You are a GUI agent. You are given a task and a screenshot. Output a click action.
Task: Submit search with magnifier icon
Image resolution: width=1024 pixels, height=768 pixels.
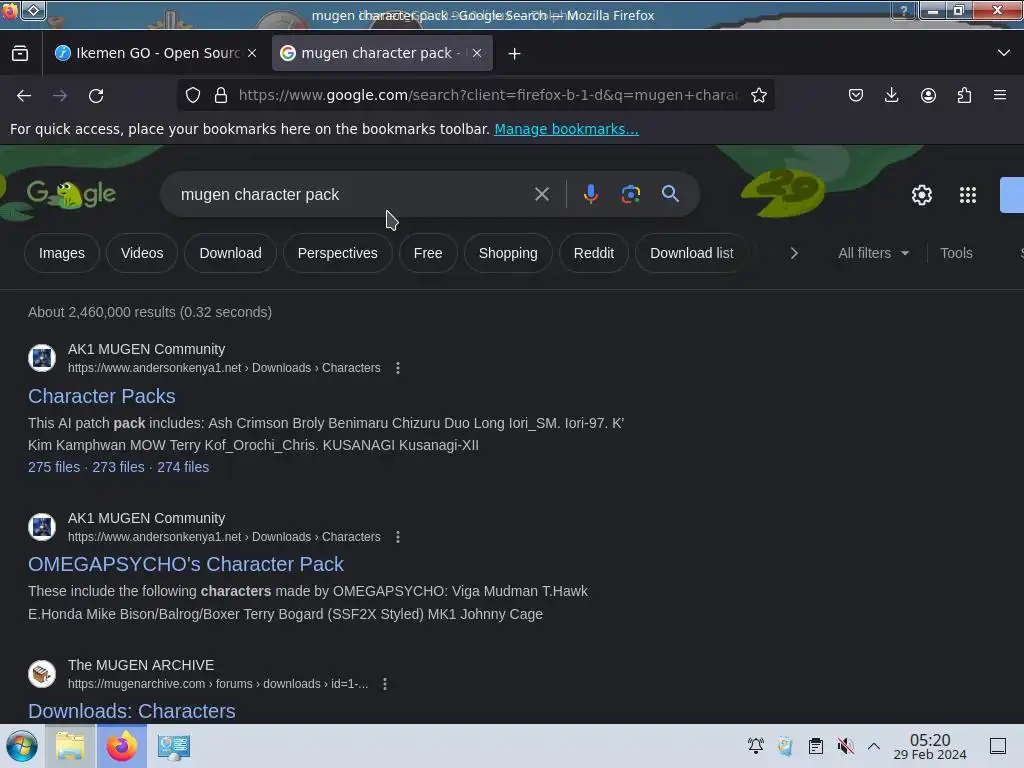click(670, 194)
